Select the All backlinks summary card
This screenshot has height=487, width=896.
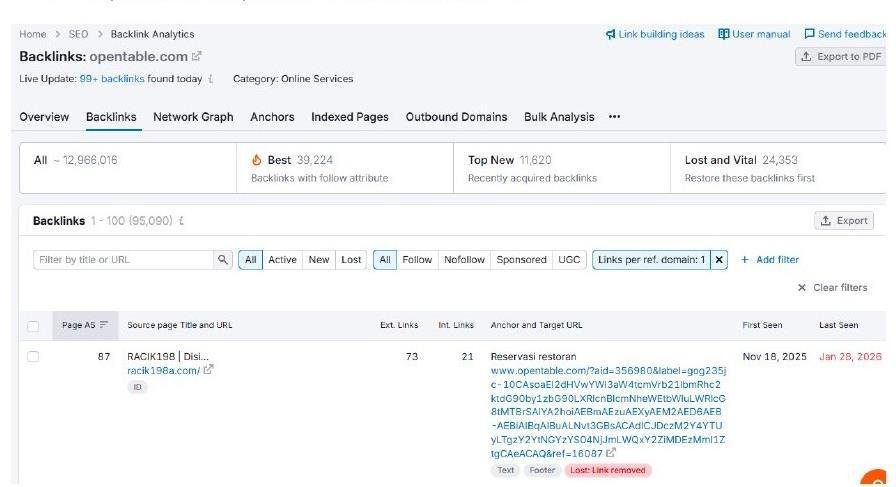point(128,168)
